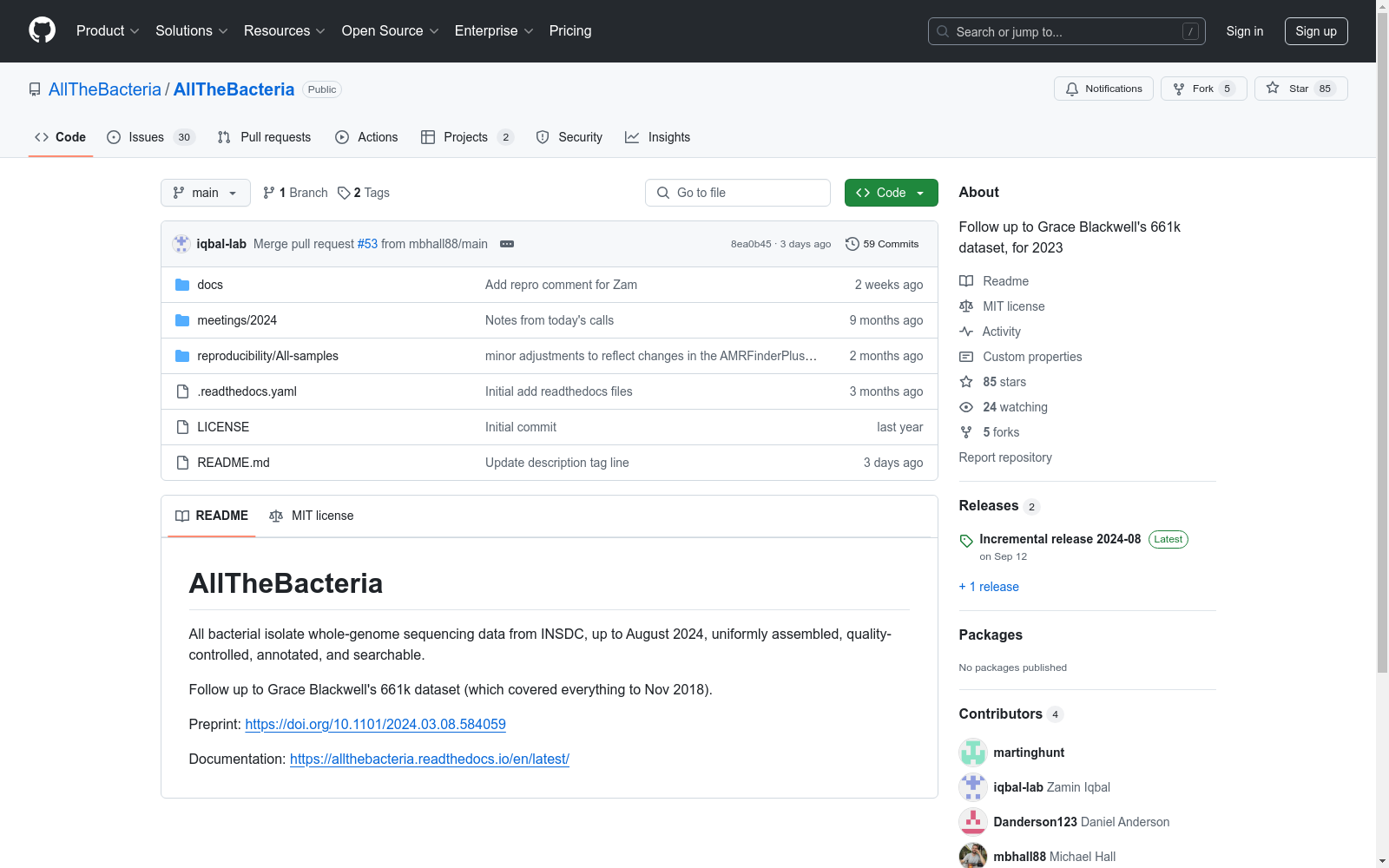Click the branch icon next to 1 Branch
This screenshot has width=1389, height=868.
click(269, 193)
